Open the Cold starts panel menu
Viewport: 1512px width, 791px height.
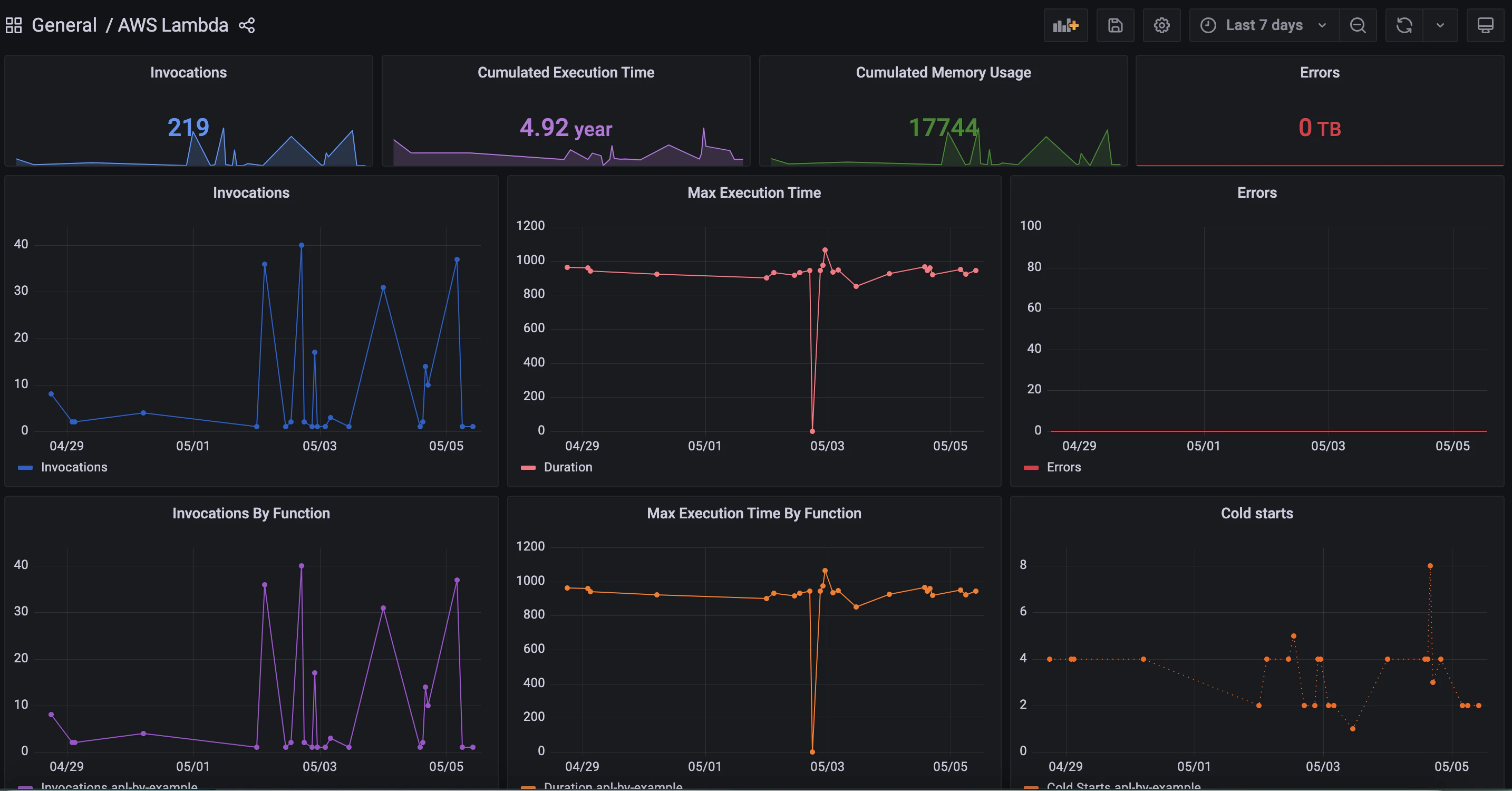(1256, 513)
